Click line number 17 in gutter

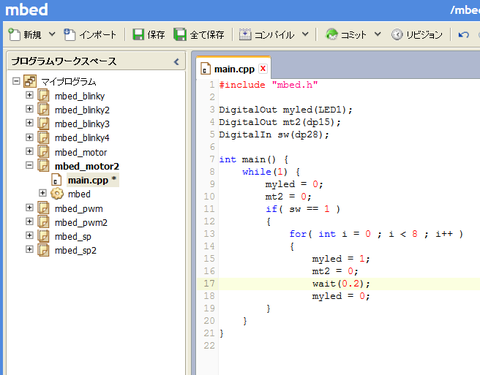click(x=209, y=284)
